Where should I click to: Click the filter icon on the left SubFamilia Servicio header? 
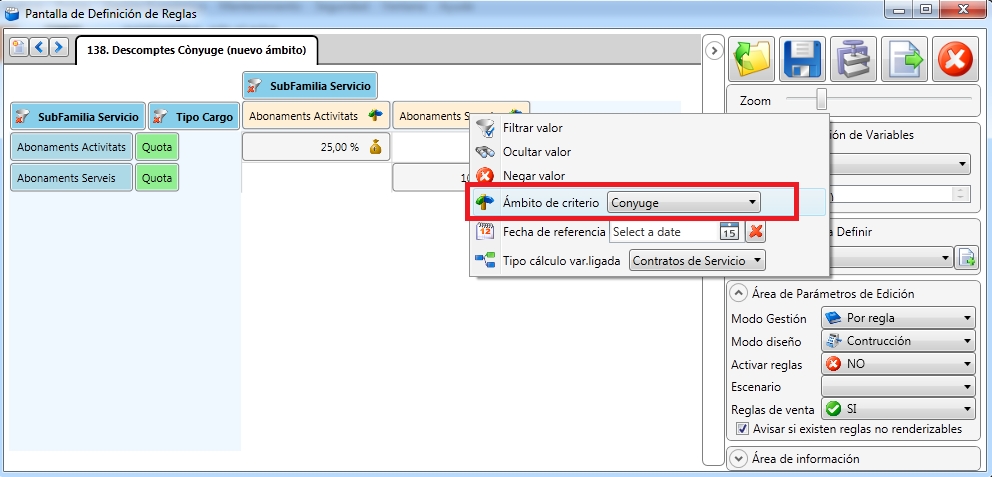23,117
